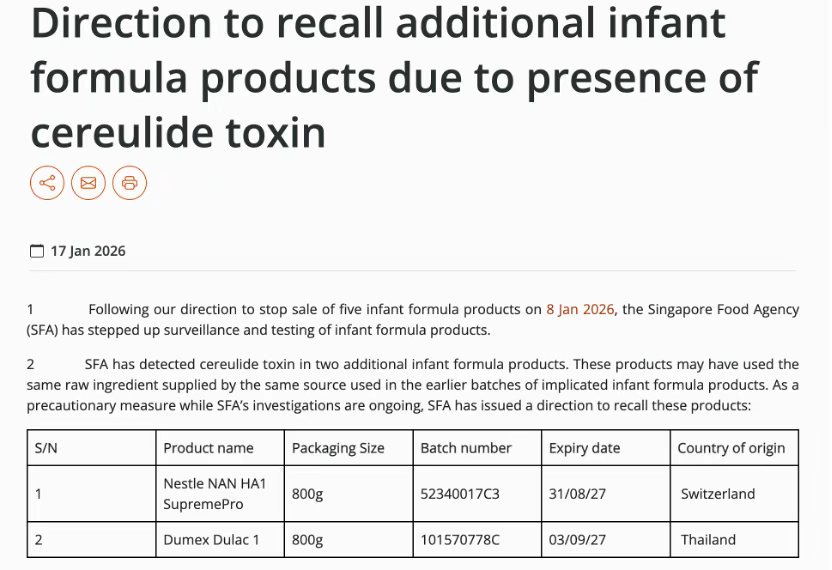Click the 17 Jan 2026 publish date

pos(88,251)
